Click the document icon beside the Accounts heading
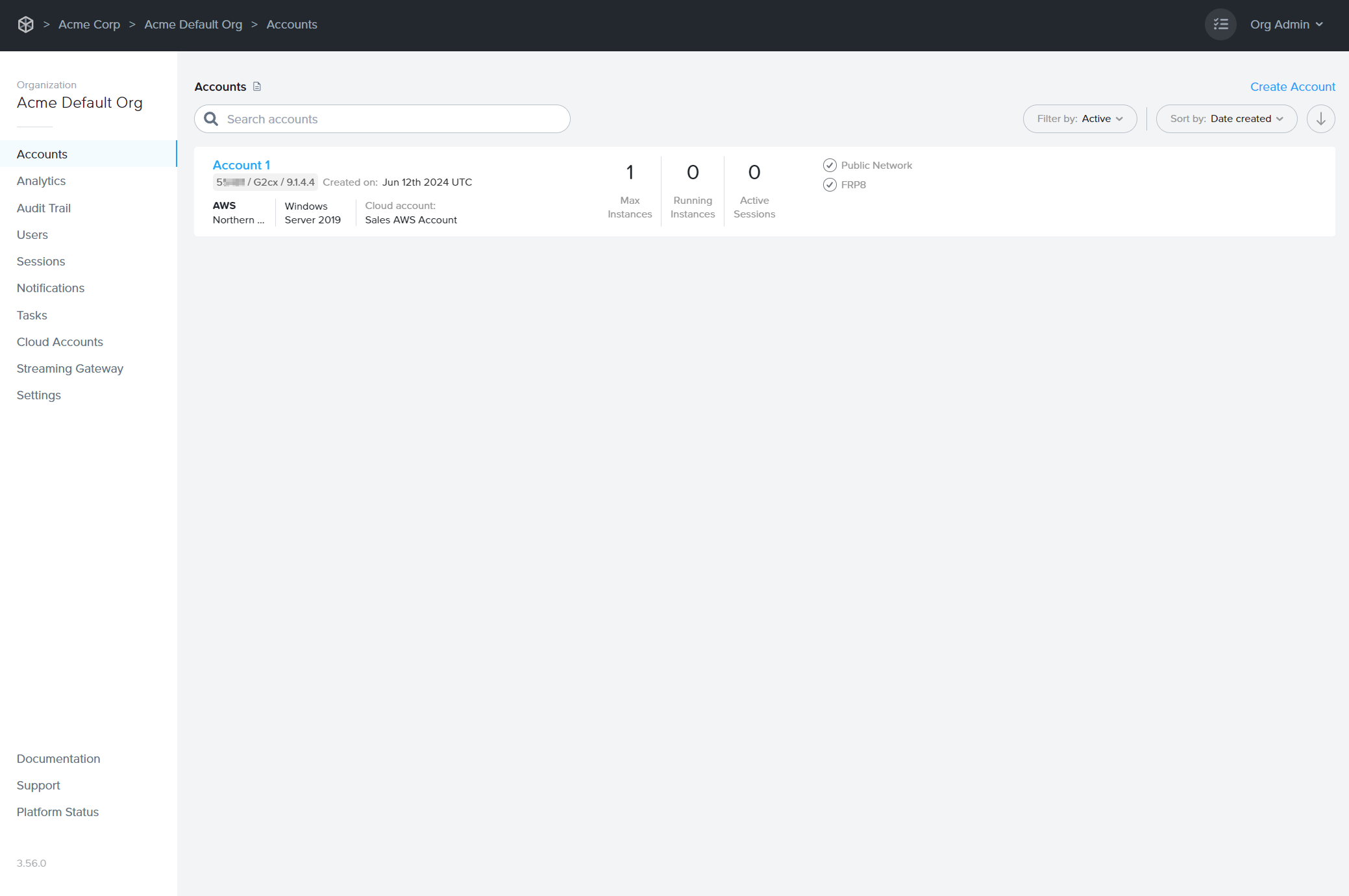The width and height of the screenshot is (1349, 896). 257,86
